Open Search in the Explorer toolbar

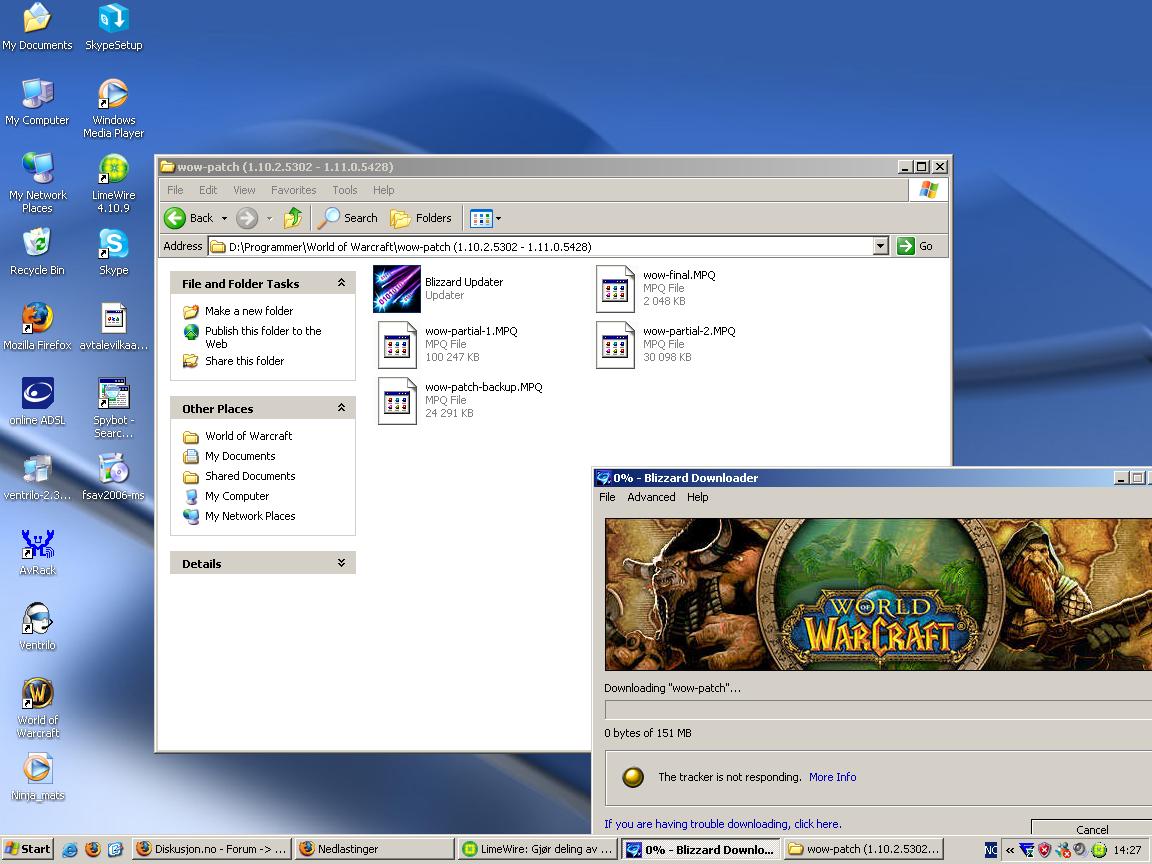[348, 217]
